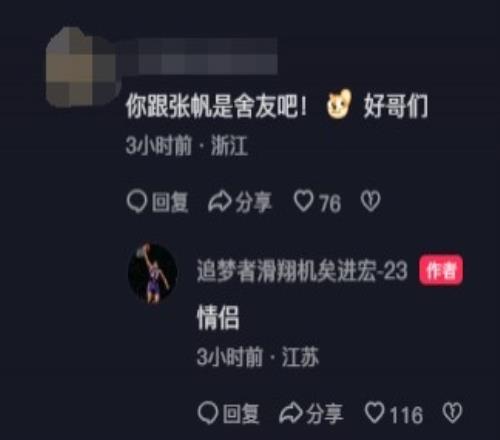Tap the broken heart on the author's reply
The width and height of the screenshot is (500, 440).
pos(452,413)
